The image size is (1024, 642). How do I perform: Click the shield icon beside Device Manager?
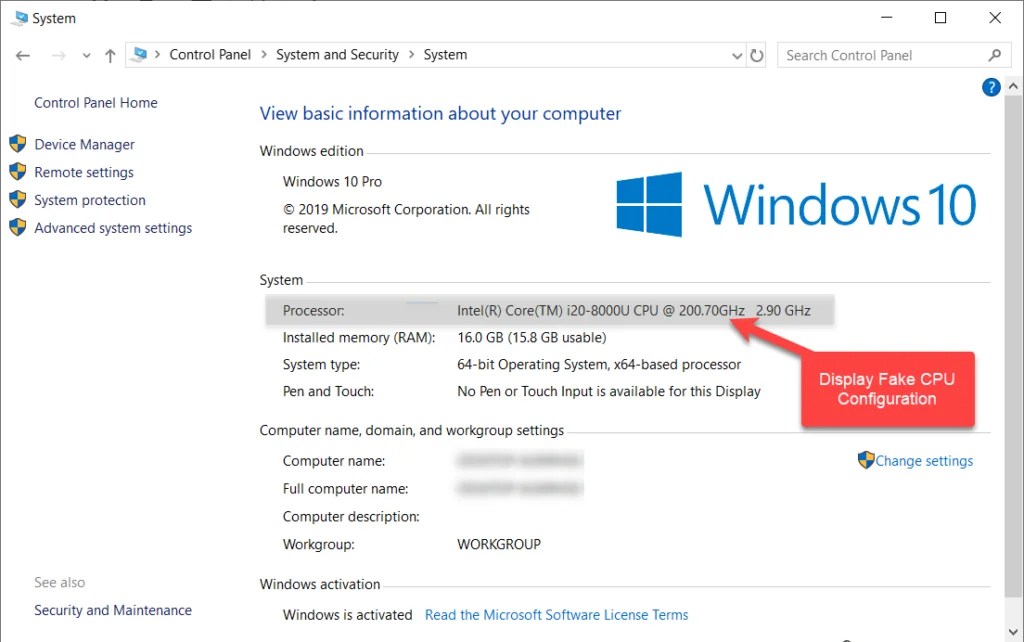[17, 144]
